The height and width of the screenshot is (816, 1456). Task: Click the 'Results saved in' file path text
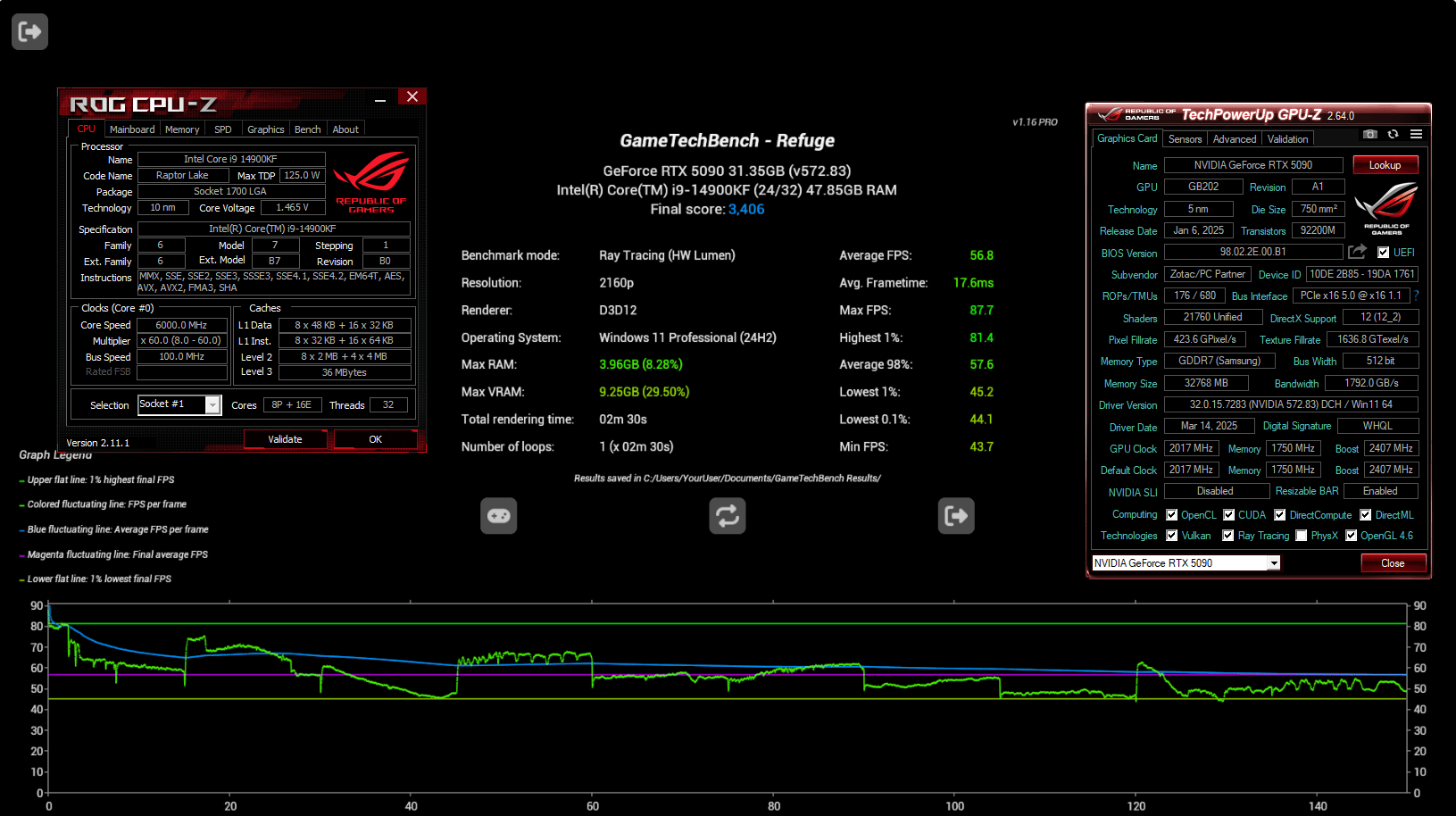[728, 479]
